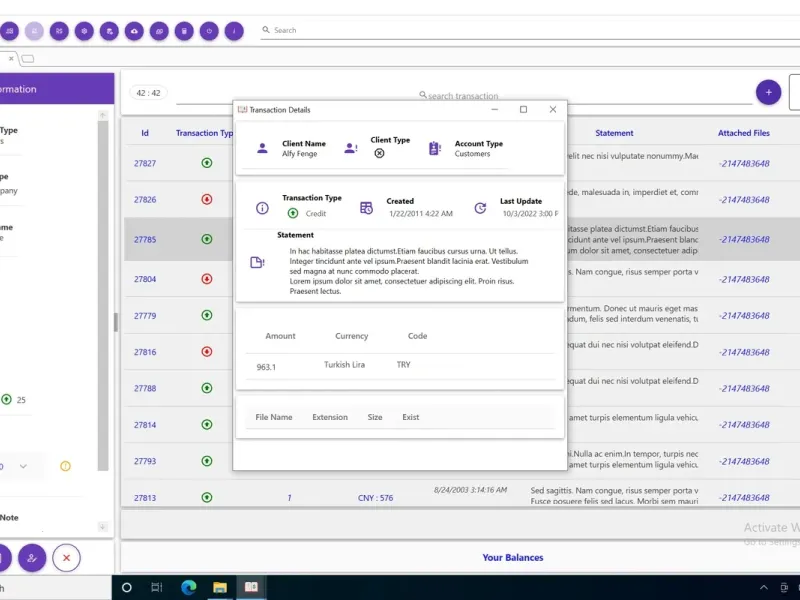Click the left panel vertical scrollbar thumb
The width and height of the screenshot is (800, 600).
(103, 296)
